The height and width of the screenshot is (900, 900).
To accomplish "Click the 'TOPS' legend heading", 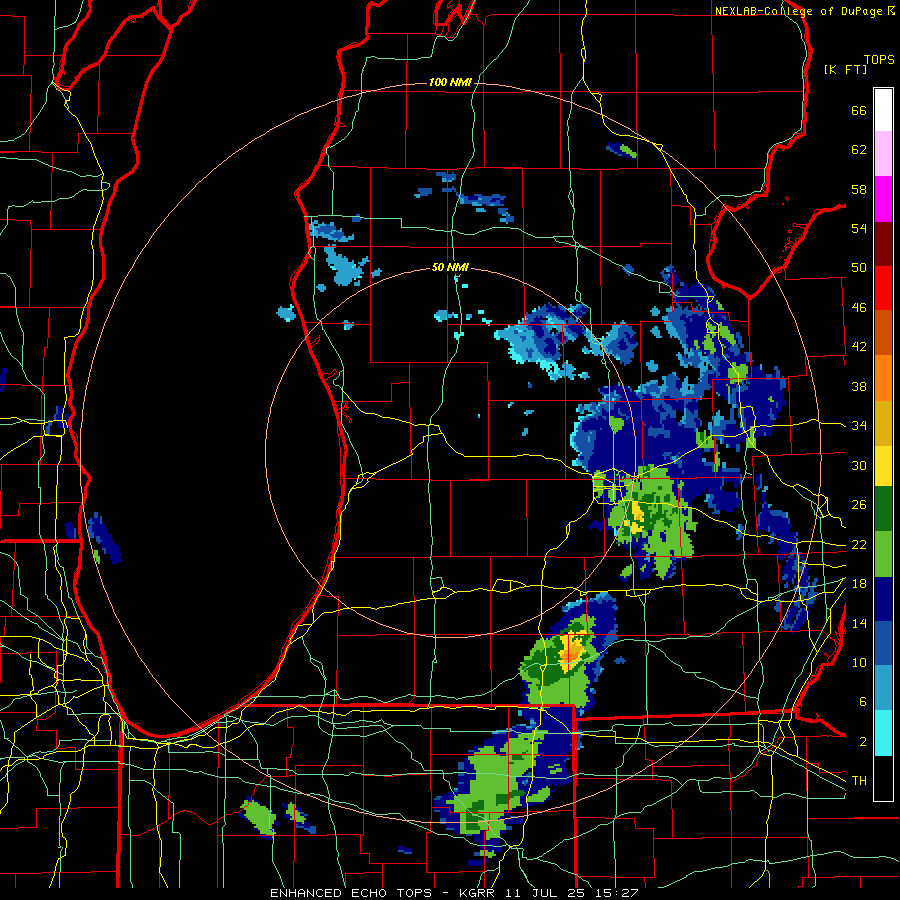I will (879, 59).
